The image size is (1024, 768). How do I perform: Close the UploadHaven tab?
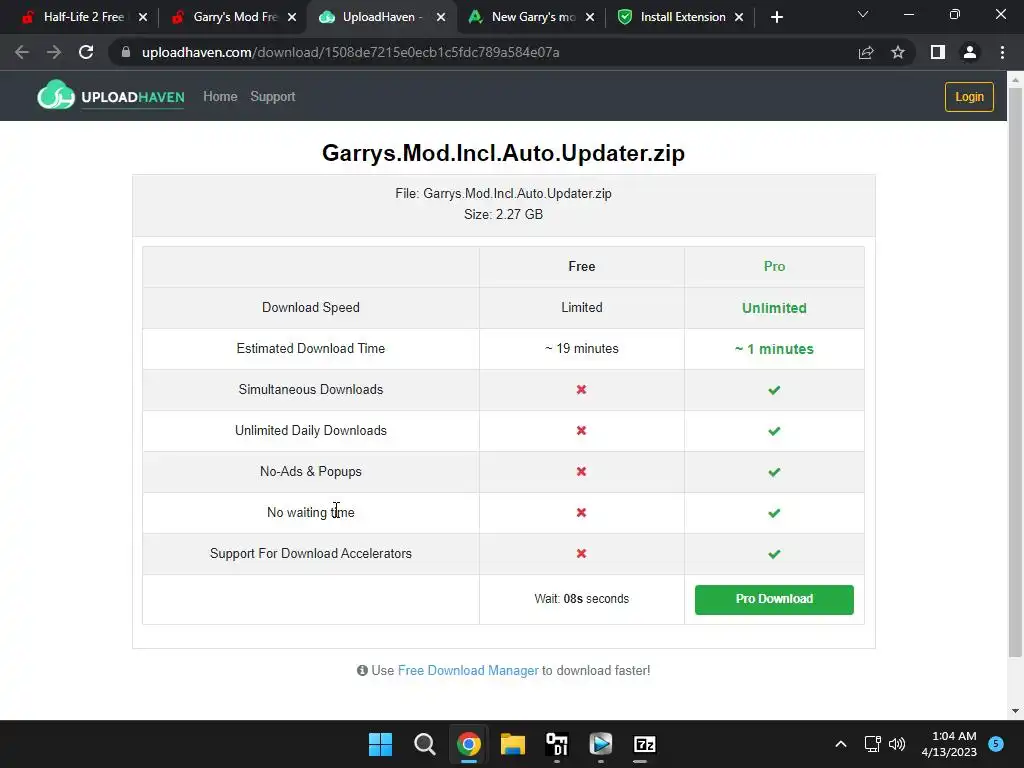tap(441, 18)
